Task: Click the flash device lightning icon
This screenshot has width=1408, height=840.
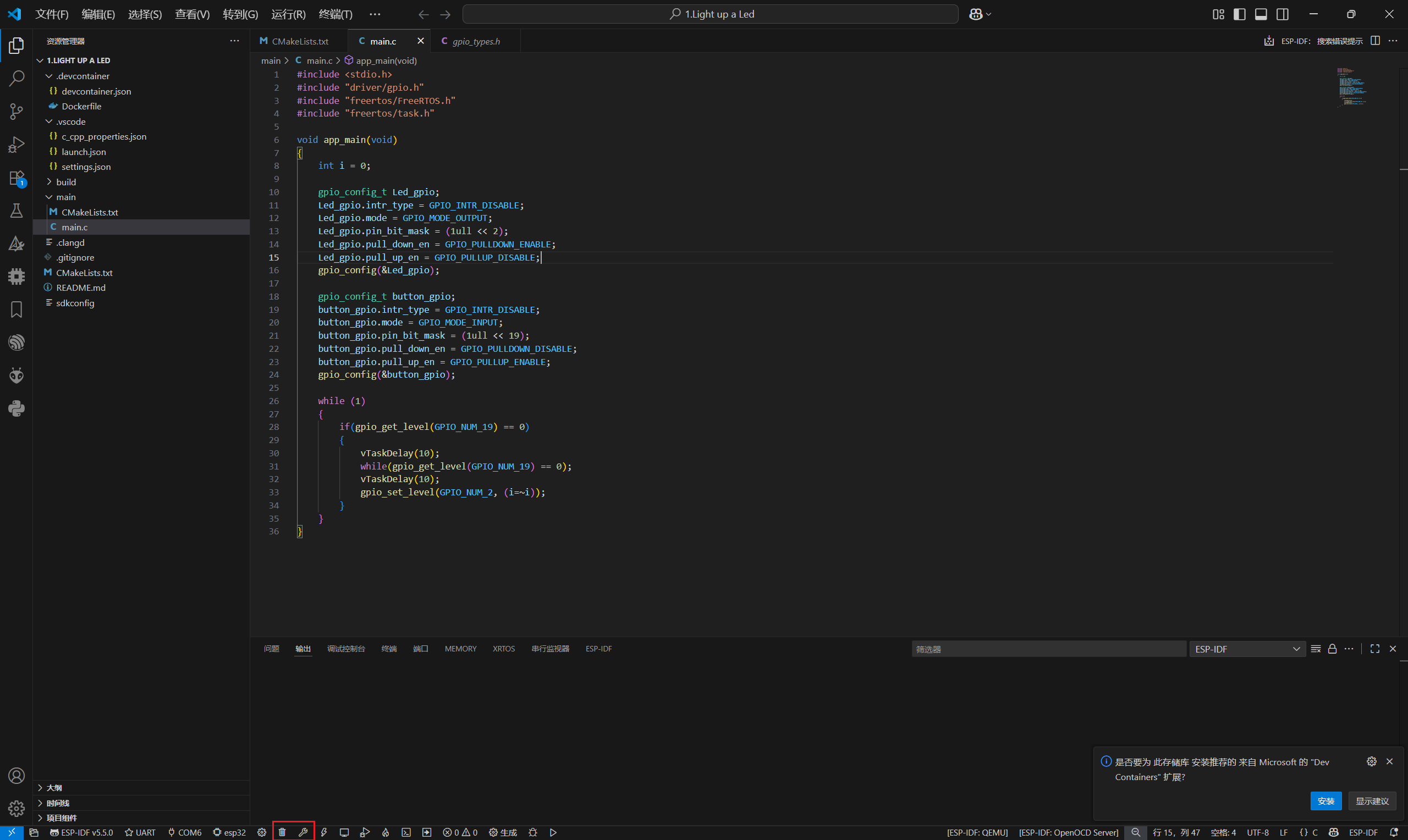Action: click(324, 832)
